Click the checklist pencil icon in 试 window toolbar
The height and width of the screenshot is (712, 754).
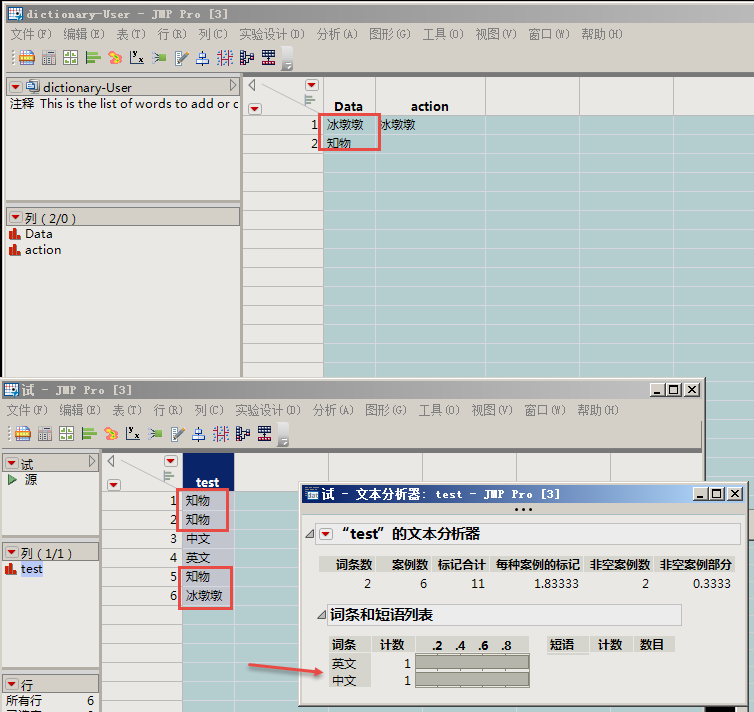[177, 434]
